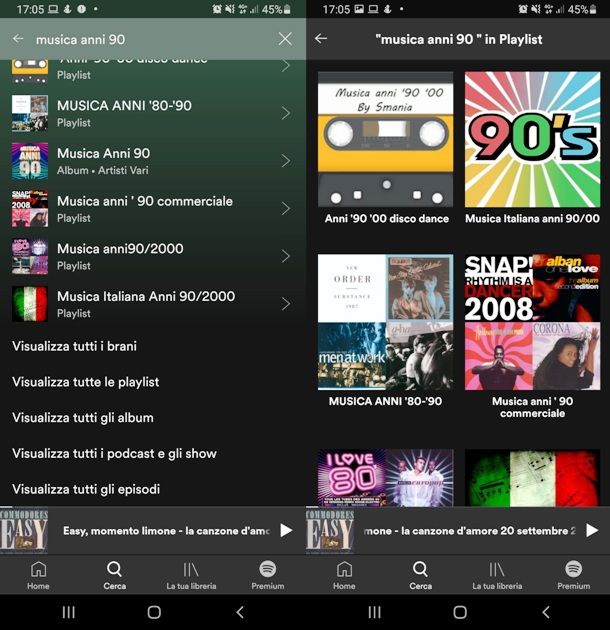610x630 pixels.
Task: Tap back arrow in left search screen
Action: pyautogui.click(x=18, y=39)
